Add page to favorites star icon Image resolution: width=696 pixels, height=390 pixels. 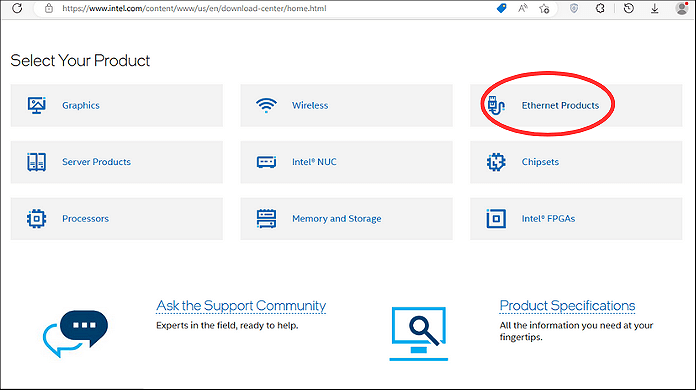click(544, 8)
